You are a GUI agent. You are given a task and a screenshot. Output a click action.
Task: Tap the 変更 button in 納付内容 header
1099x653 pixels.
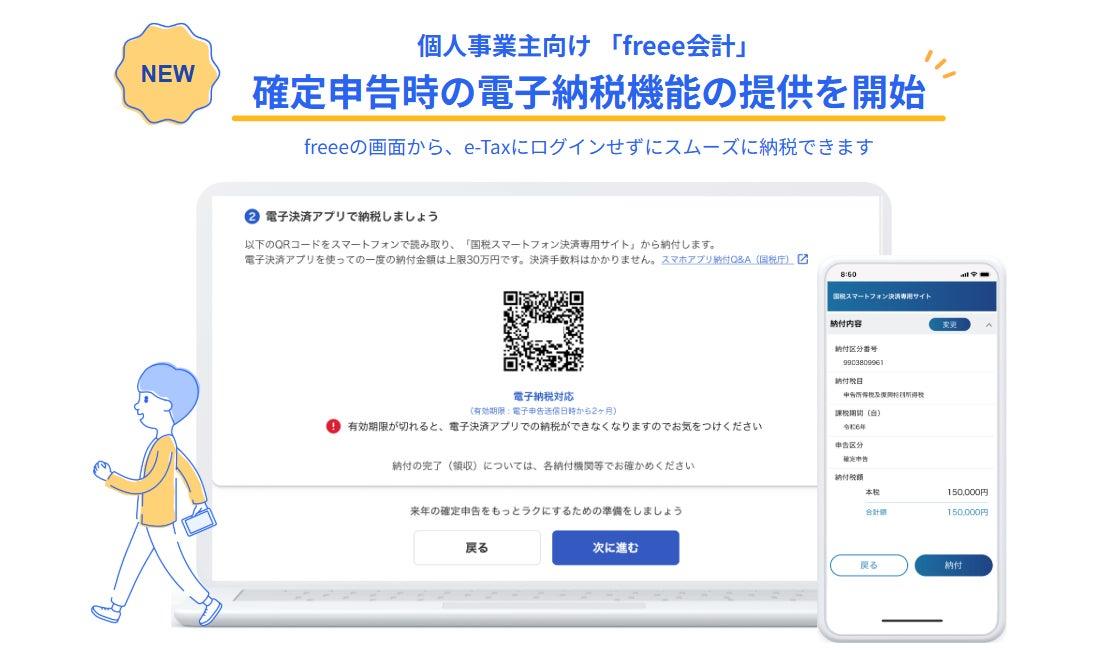pos(949,324)
